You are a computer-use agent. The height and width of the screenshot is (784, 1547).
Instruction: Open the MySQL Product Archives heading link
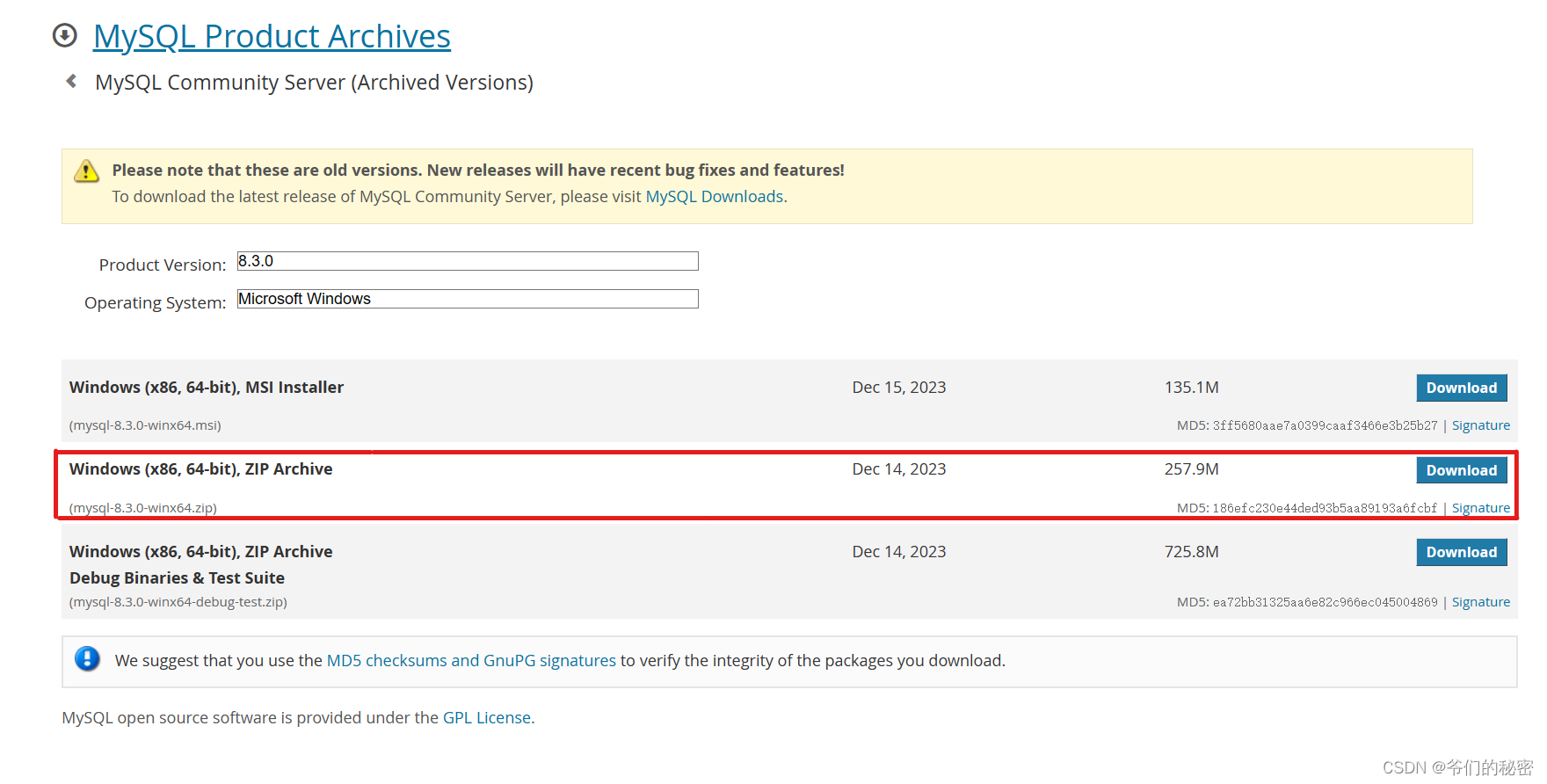(x=272, y=36)
